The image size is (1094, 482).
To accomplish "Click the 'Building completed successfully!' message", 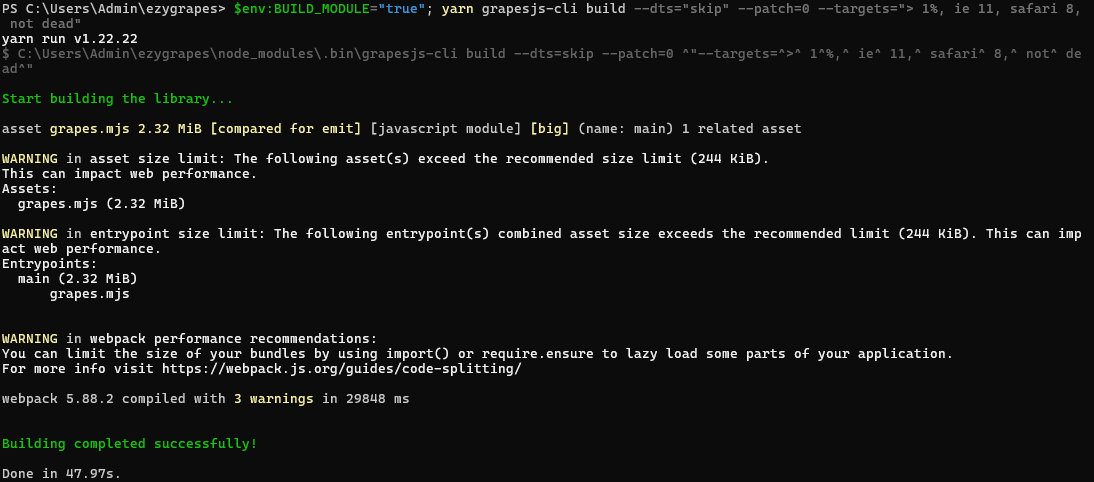I will [x=129, y=443].
